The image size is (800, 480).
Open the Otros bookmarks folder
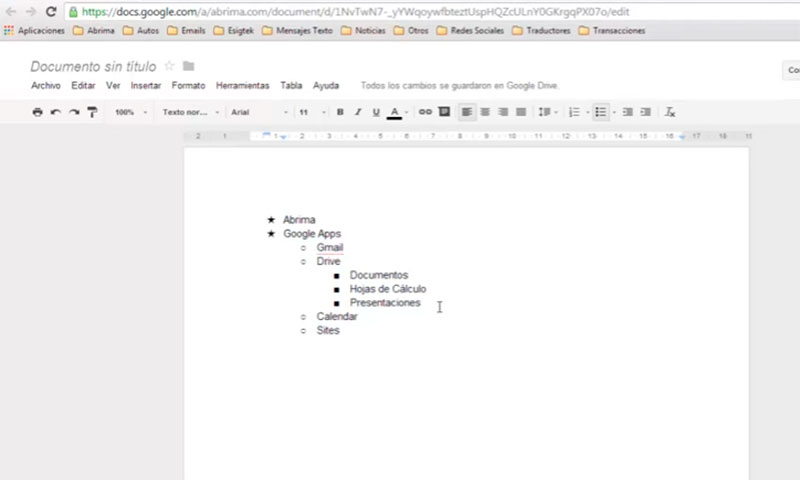[411, 31]
